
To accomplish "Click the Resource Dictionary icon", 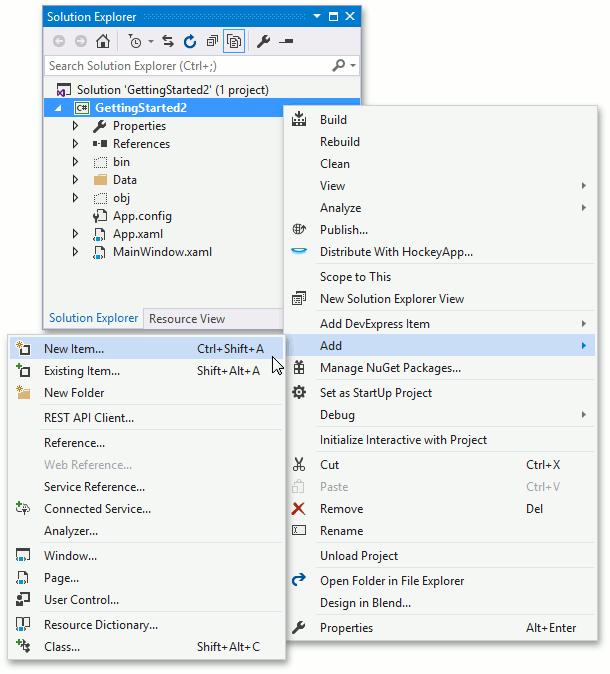I will point(23,624).
